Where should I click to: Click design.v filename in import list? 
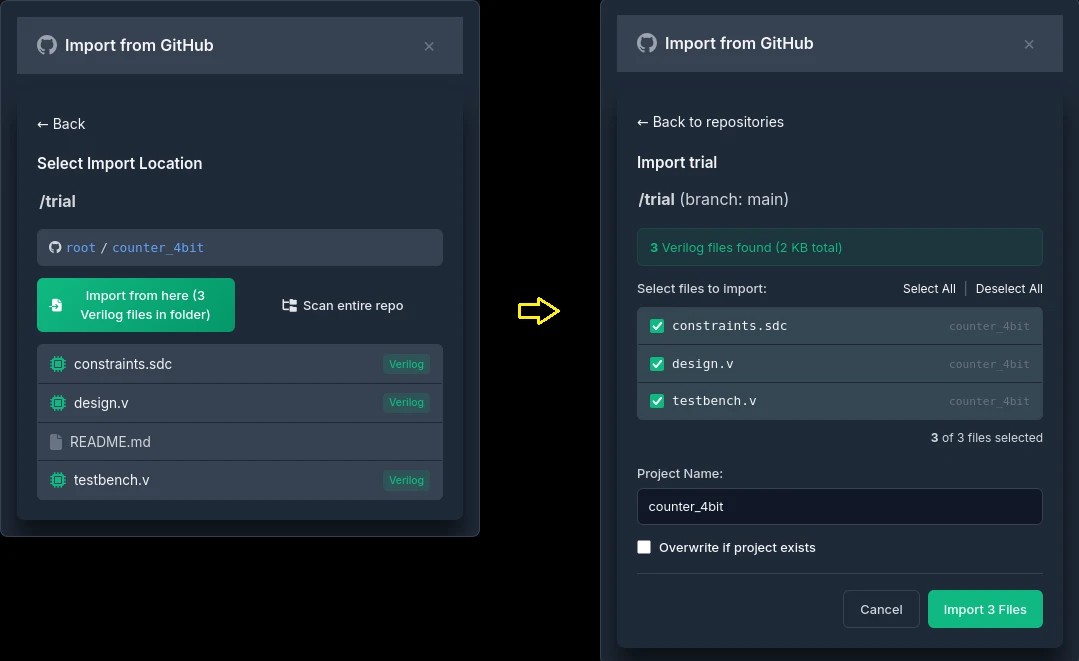tap(703, 364)
